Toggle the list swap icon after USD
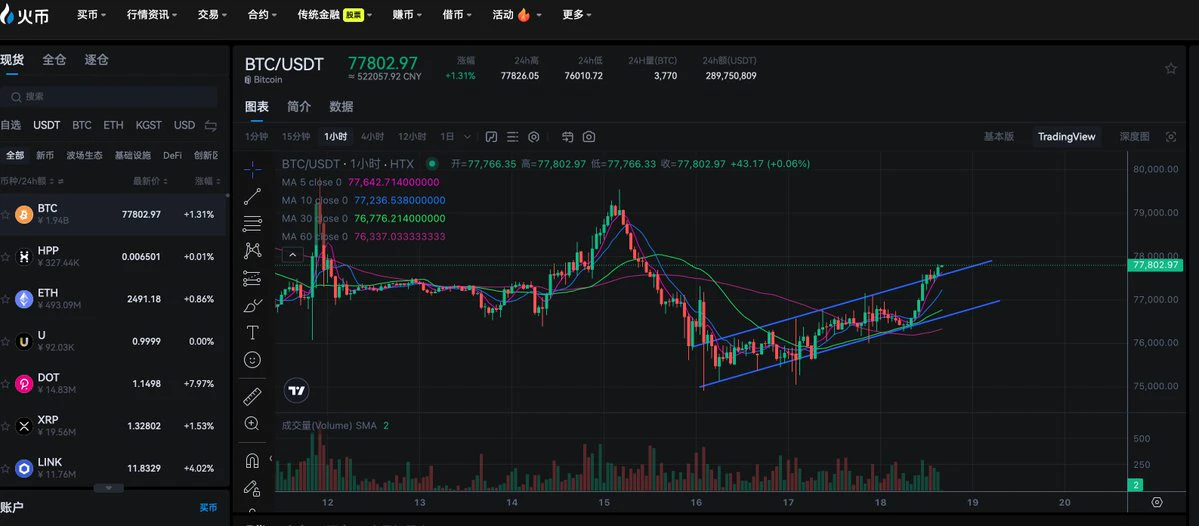The height and width of the screenshot is (526, 1199). [x=211, y=125]
